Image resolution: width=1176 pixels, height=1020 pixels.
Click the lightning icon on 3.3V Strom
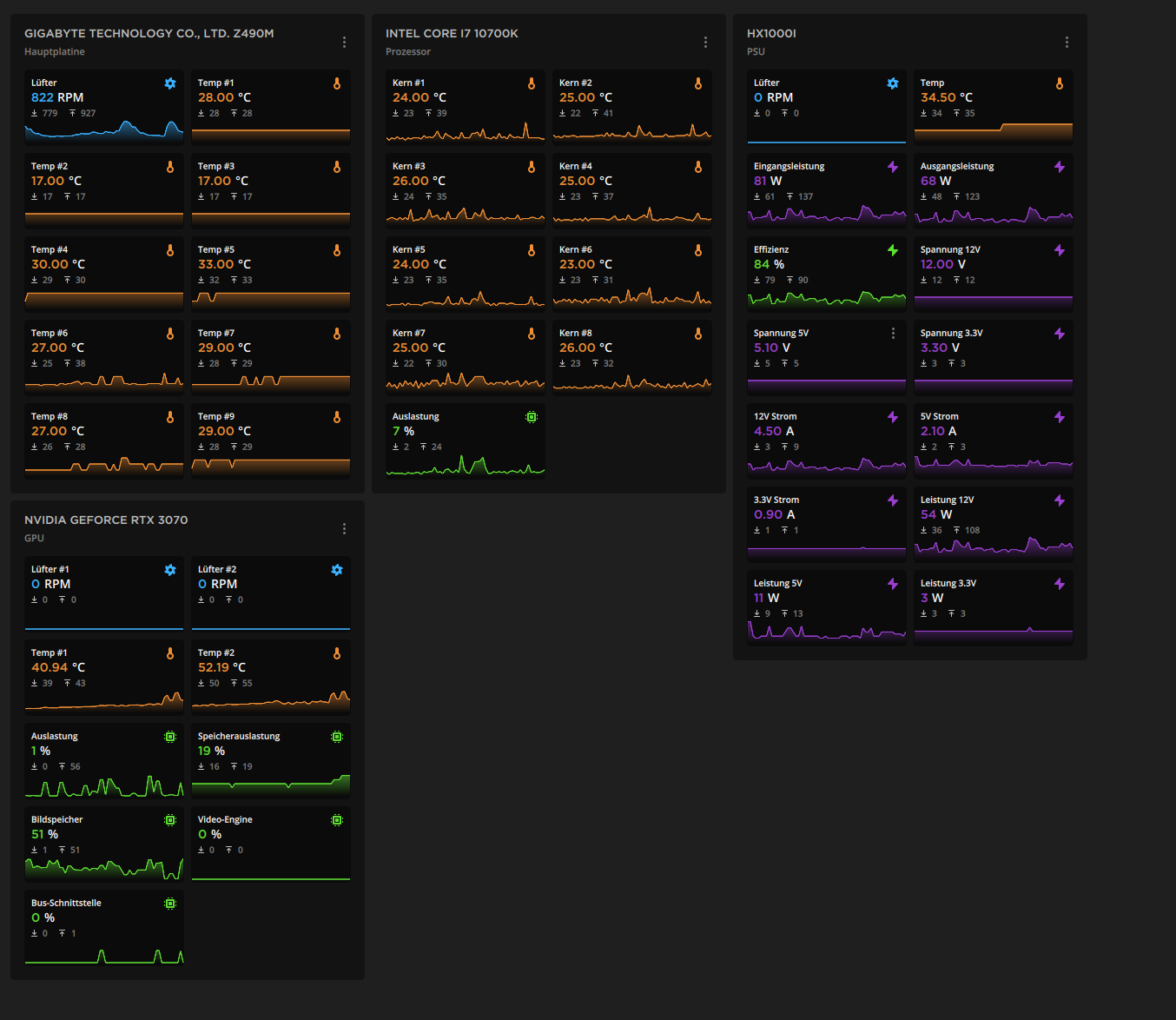tap(893, 500)
